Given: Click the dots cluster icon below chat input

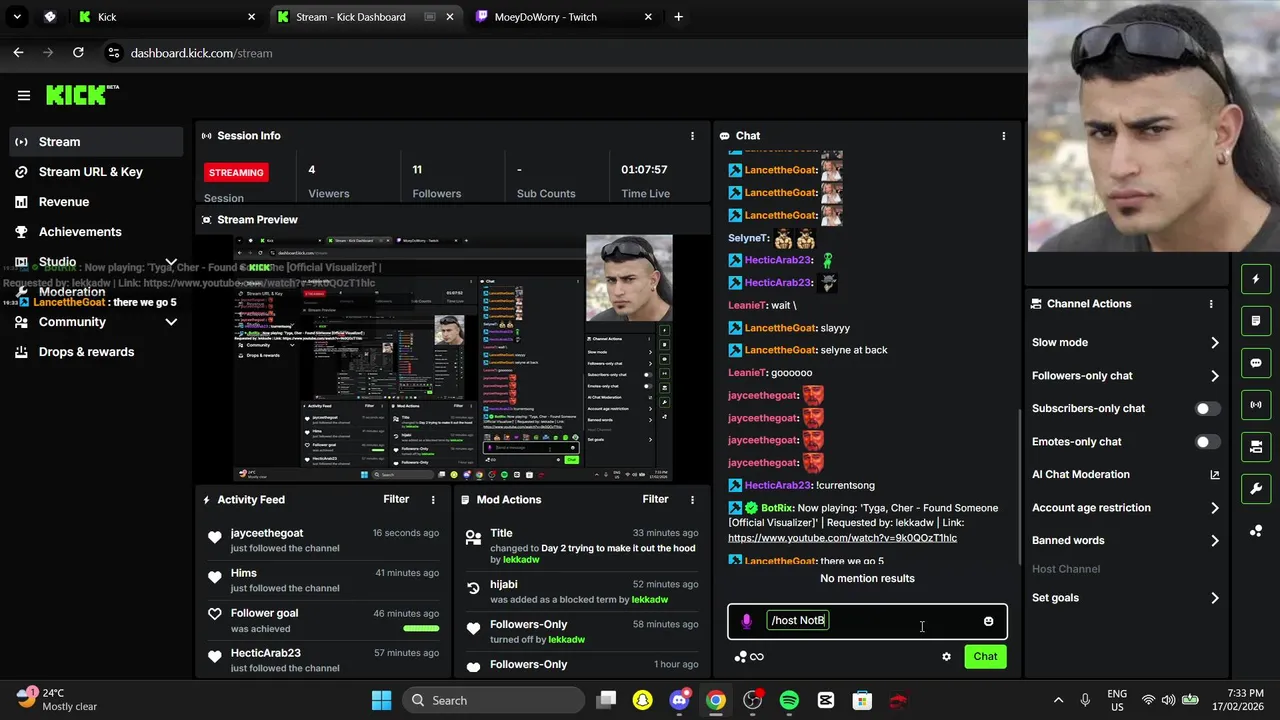Looking at the screenshot, I should [x=741, y=657].
